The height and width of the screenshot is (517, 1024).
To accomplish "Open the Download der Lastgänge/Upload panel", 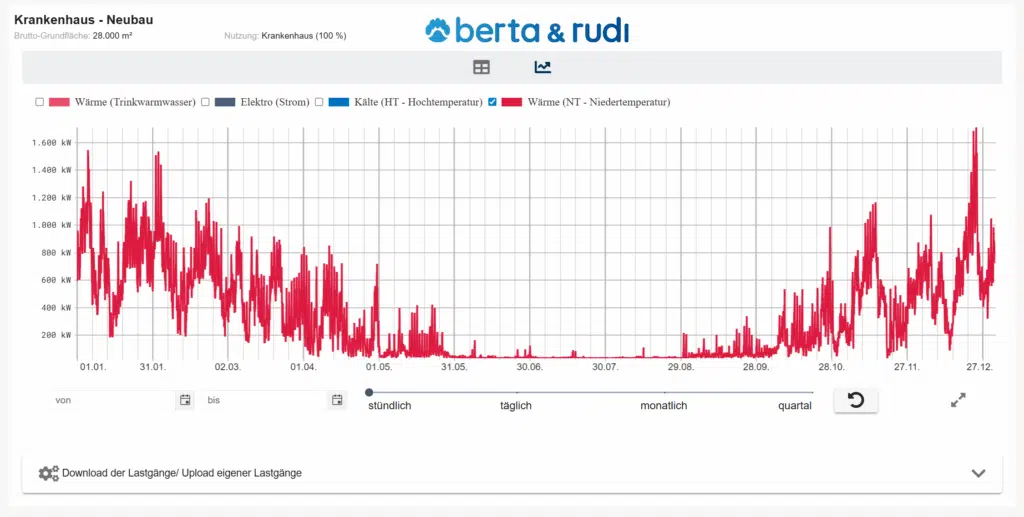I will coord(182,473).
